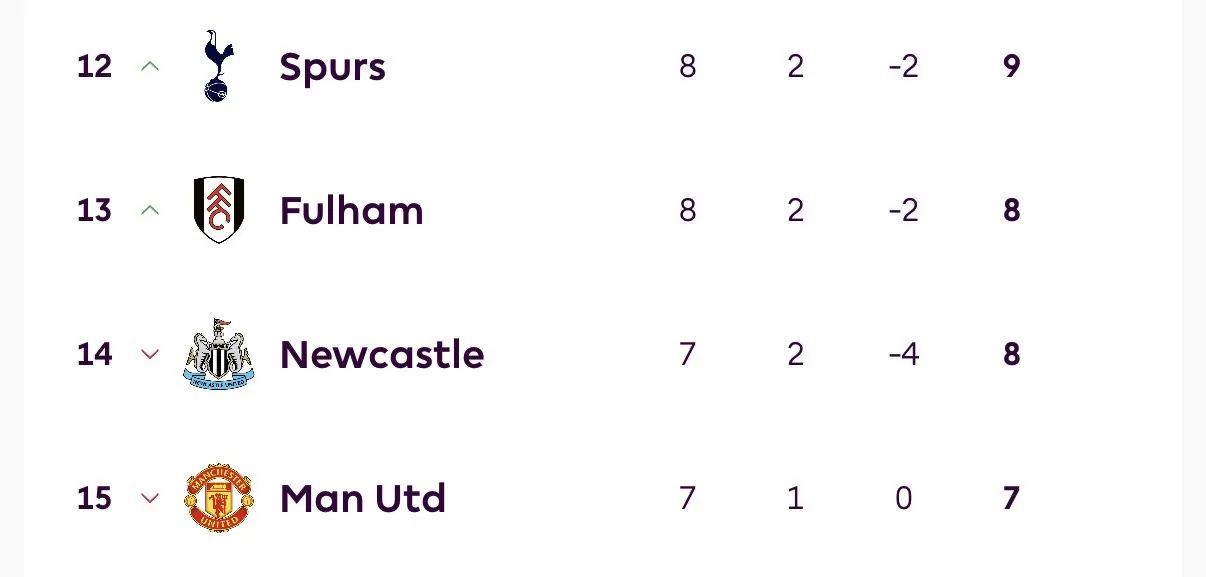Open the Newcastle team name link
Screen dimensions: 1206x577
tap(382, 354)
